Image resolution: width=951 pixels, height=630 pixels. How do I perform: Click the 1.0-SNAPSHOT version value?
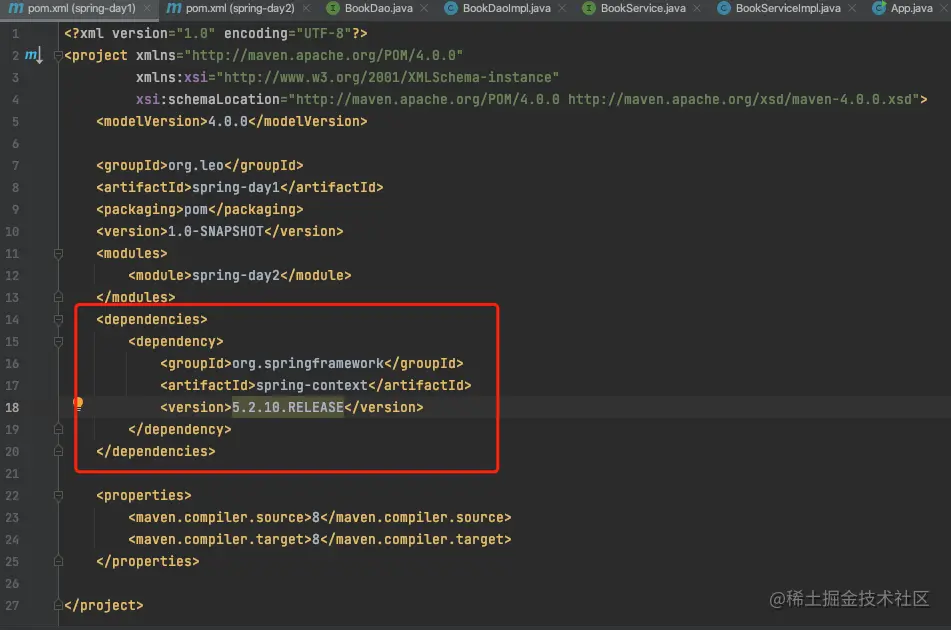click(216, 232)
